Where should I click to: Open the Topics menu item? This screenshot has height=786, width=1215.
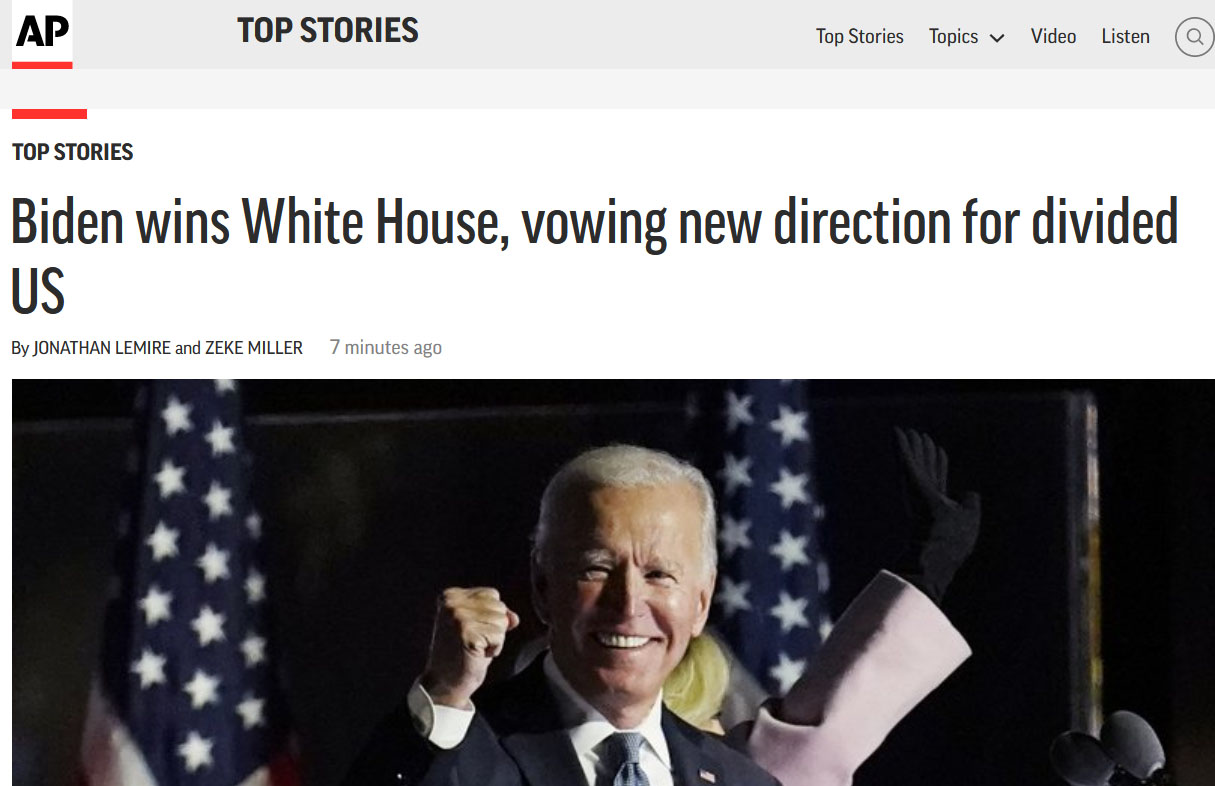pyautogui.click(x=953, y=37)
